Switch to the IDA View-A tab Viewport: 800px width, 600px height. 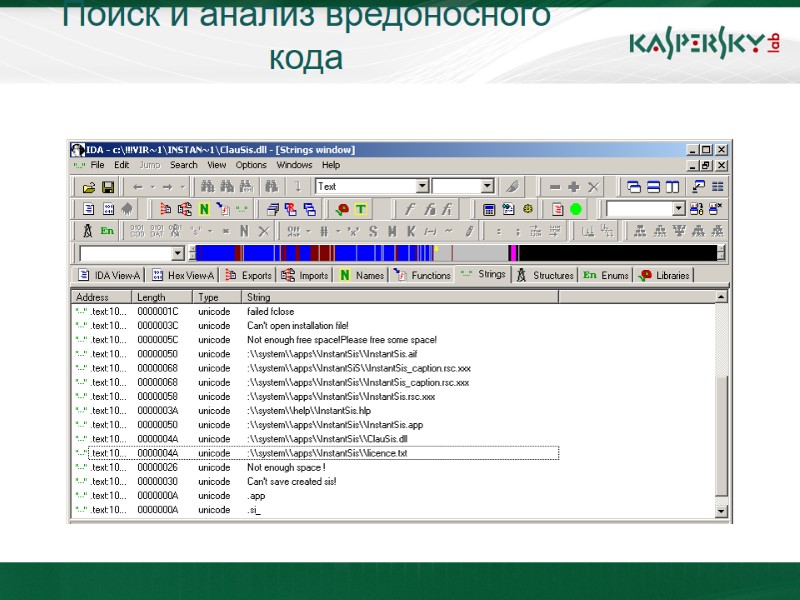click(109, 275)
